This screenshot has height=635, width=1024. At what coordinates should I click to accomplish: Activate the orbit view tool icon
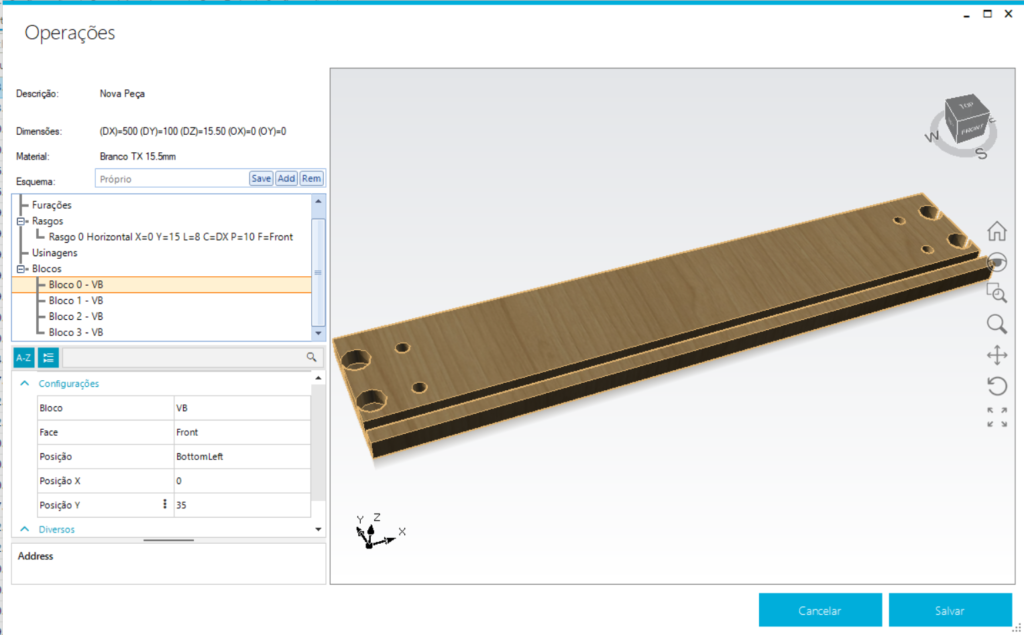click(997, 263)
